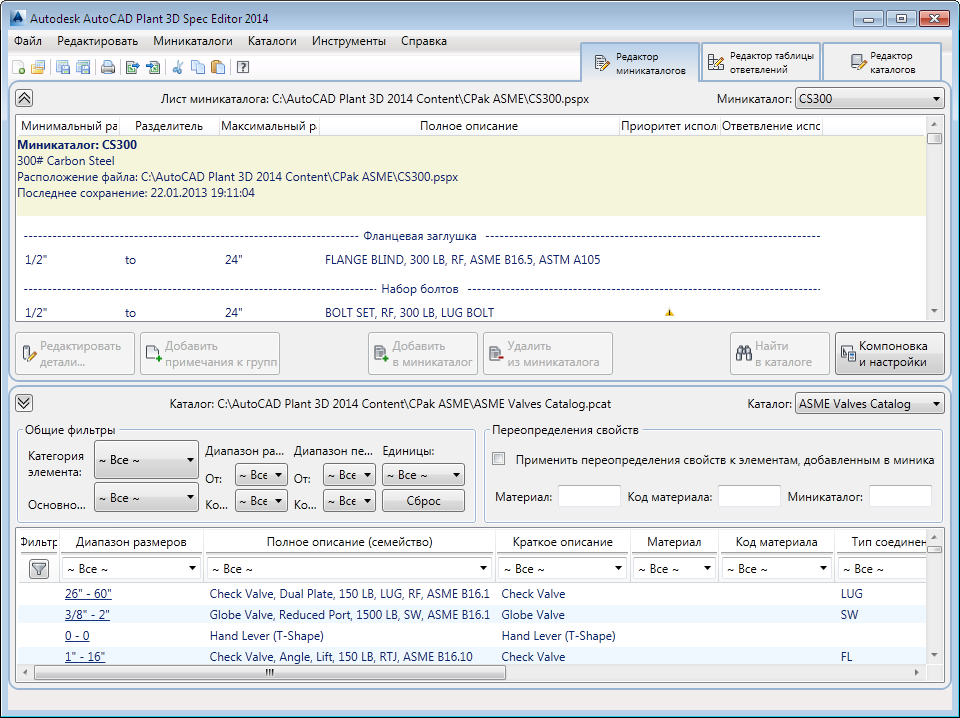Click the Save all toolbar icon

tap(83, 67)
